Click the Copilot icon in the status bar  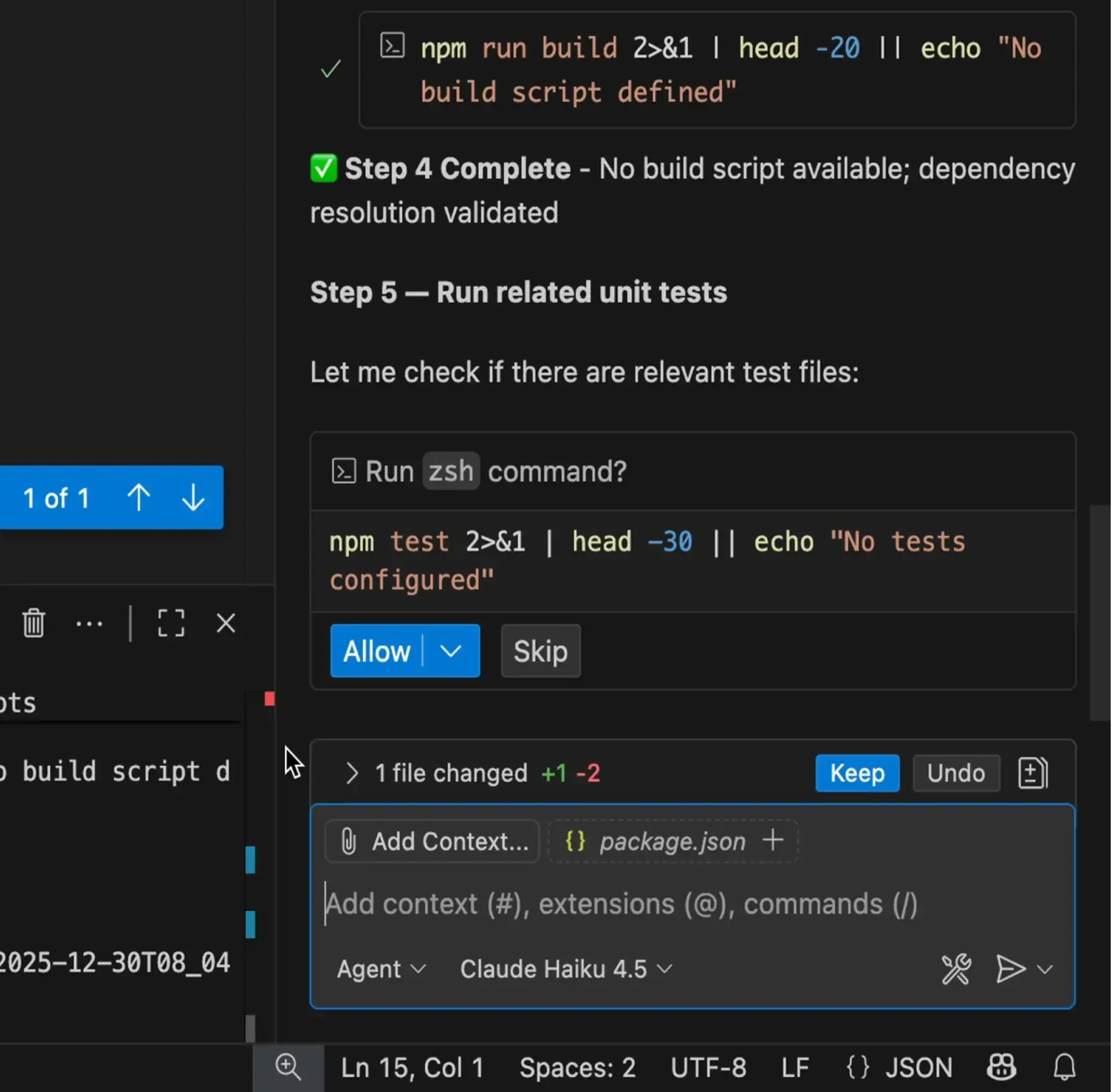point(1001,1068)
